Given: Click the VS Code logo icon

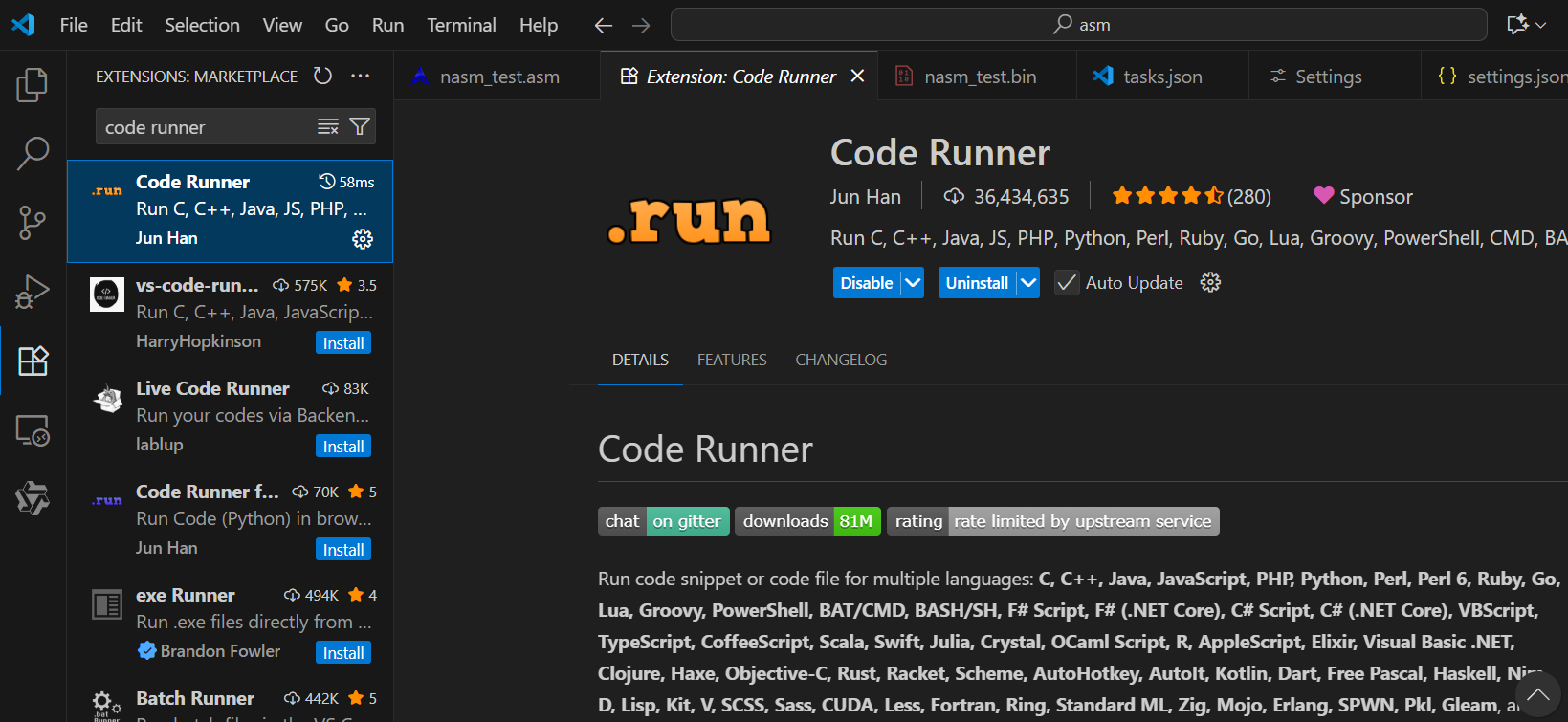Looking at the screenshot, I should click(23, 25).
